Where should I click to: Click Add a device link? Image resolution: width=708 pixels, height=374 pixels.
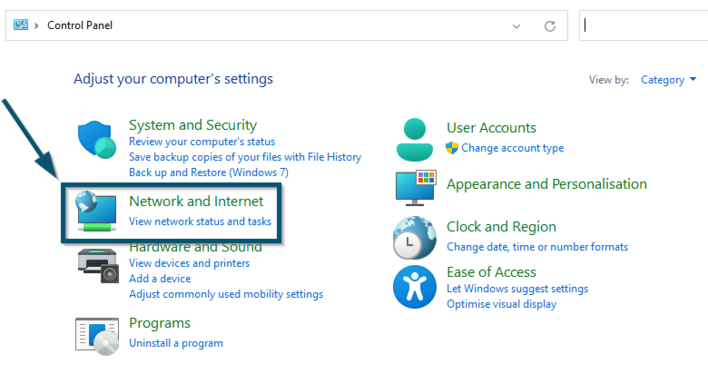tap(160, 279)
